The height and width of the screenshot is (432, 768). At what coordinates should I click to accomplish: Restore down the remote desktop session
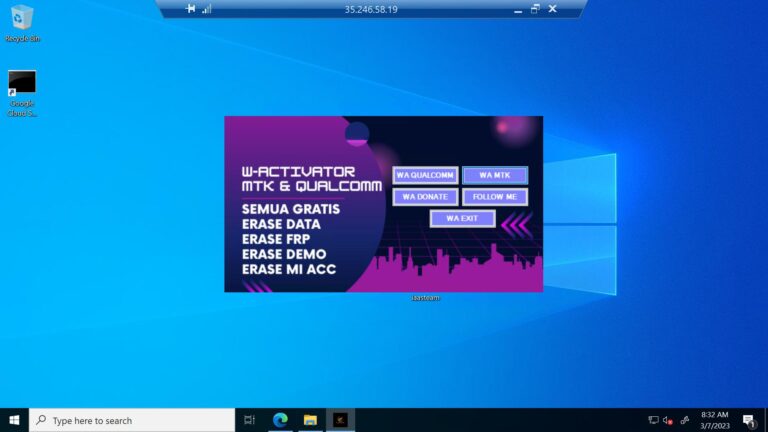pos(535,9)
